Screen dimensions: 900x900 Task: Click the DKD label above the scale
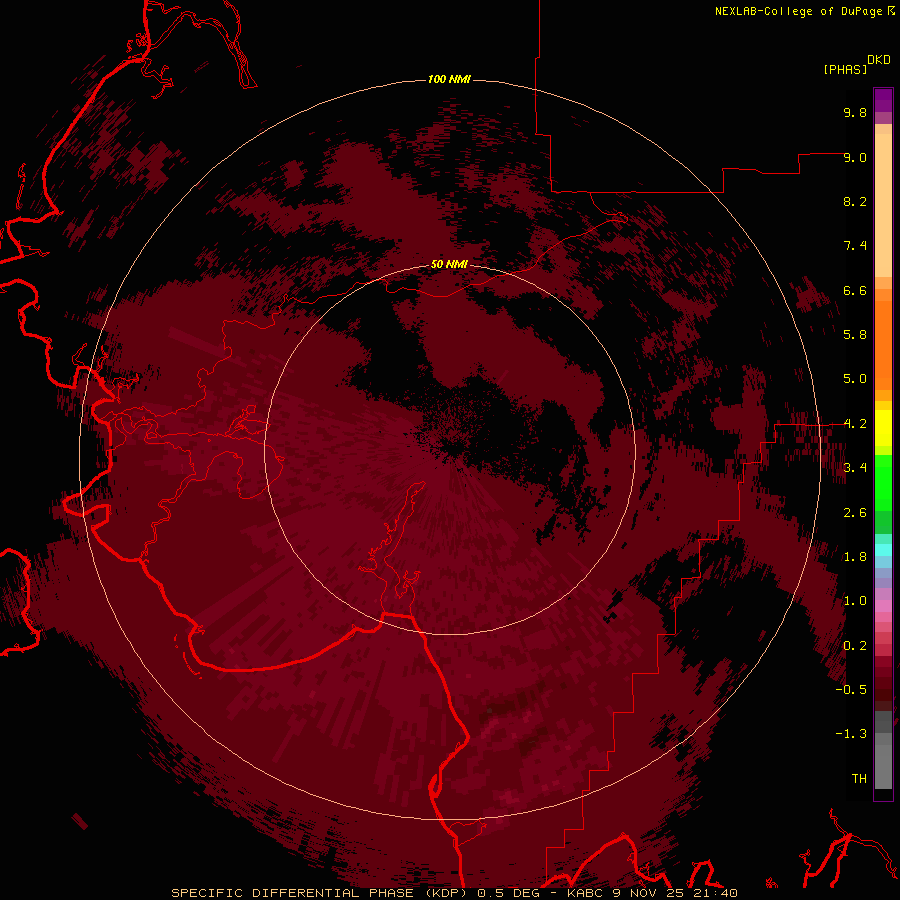pos(879,60)
